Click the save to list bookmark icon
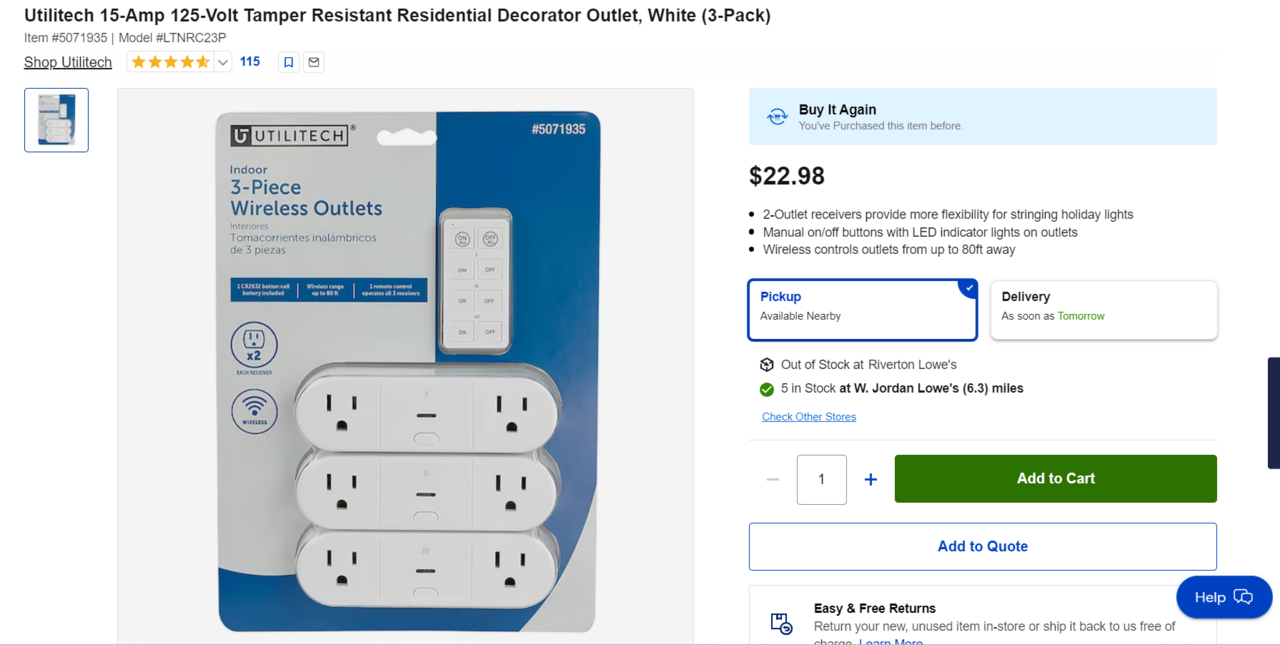The image size is (1280, 645). pyautogui.click(x=288, y=62)
